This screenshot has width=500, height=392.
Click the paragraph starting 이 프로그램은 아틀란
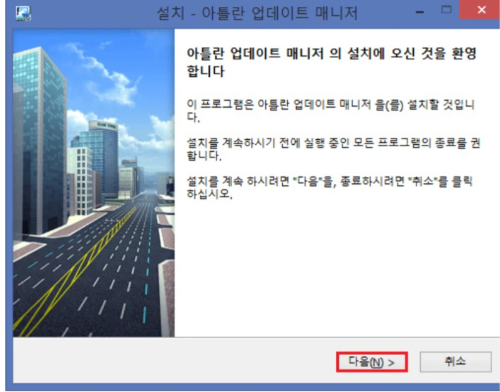coord(330,111)
